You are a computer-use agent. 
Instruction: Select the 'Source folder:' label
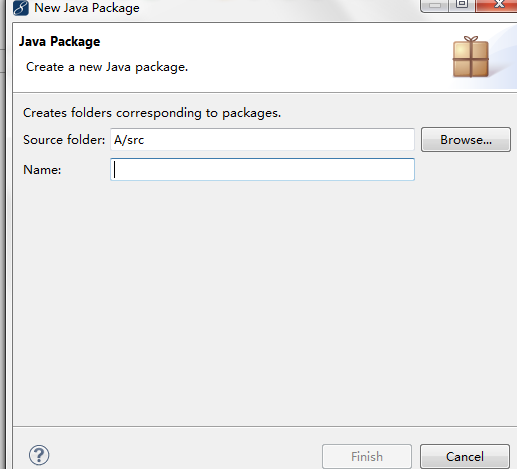[64, 140]
